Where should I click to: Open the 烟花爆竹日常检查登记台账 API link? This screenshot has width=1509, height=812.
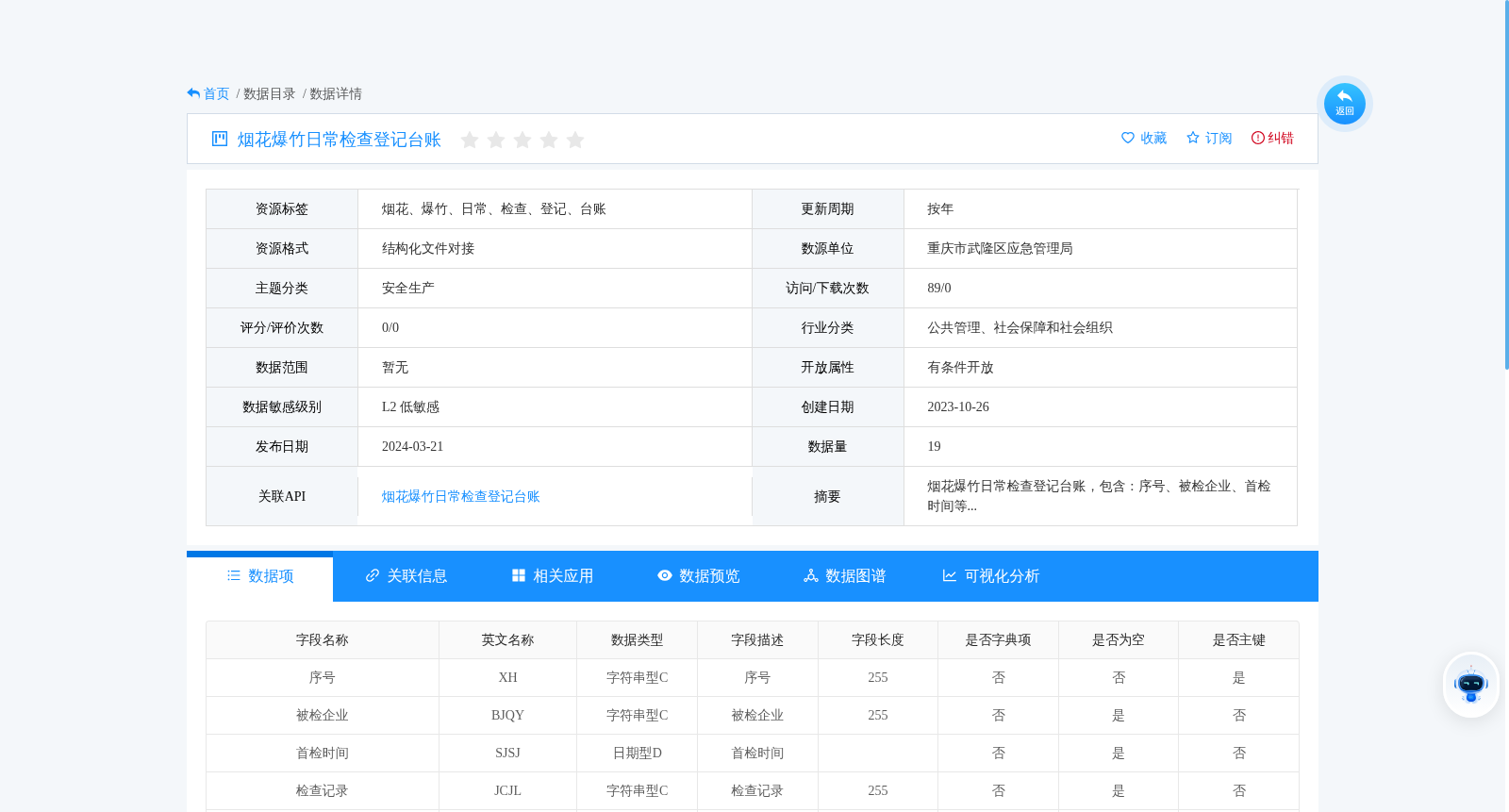[460, 496]
